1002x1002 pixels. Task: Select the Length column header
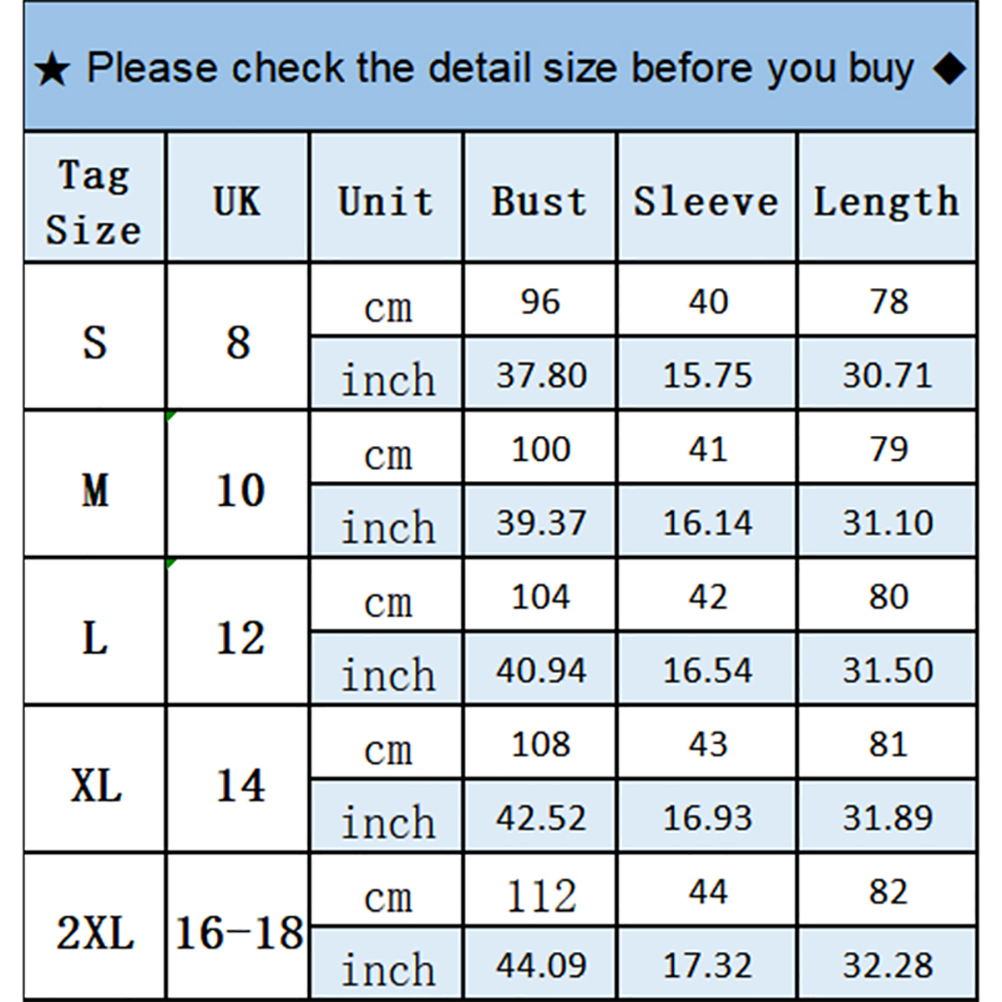coord(887,201)
